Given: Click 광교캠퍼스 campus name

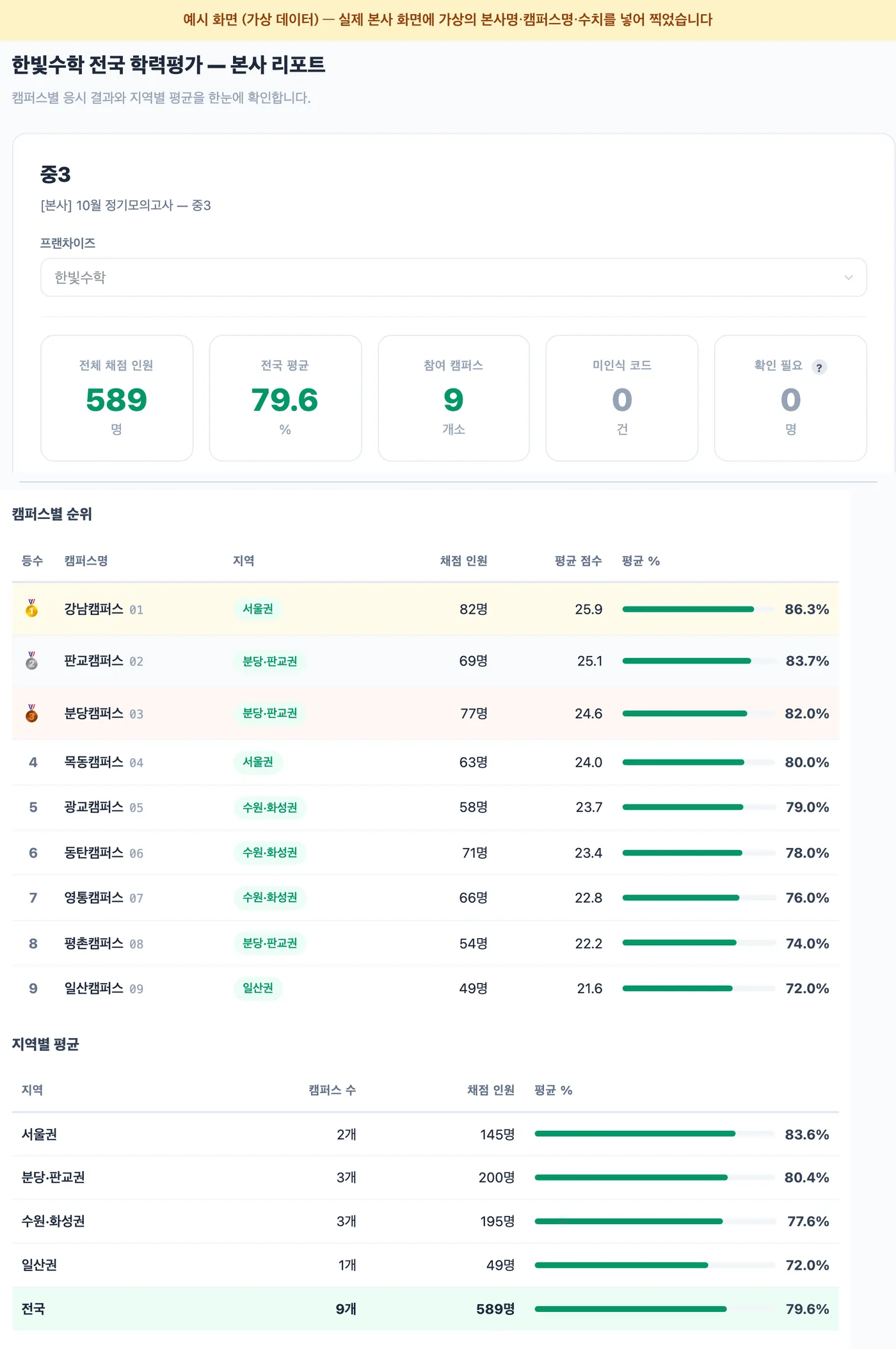Looking at the screenshot, I should [93, 806].
